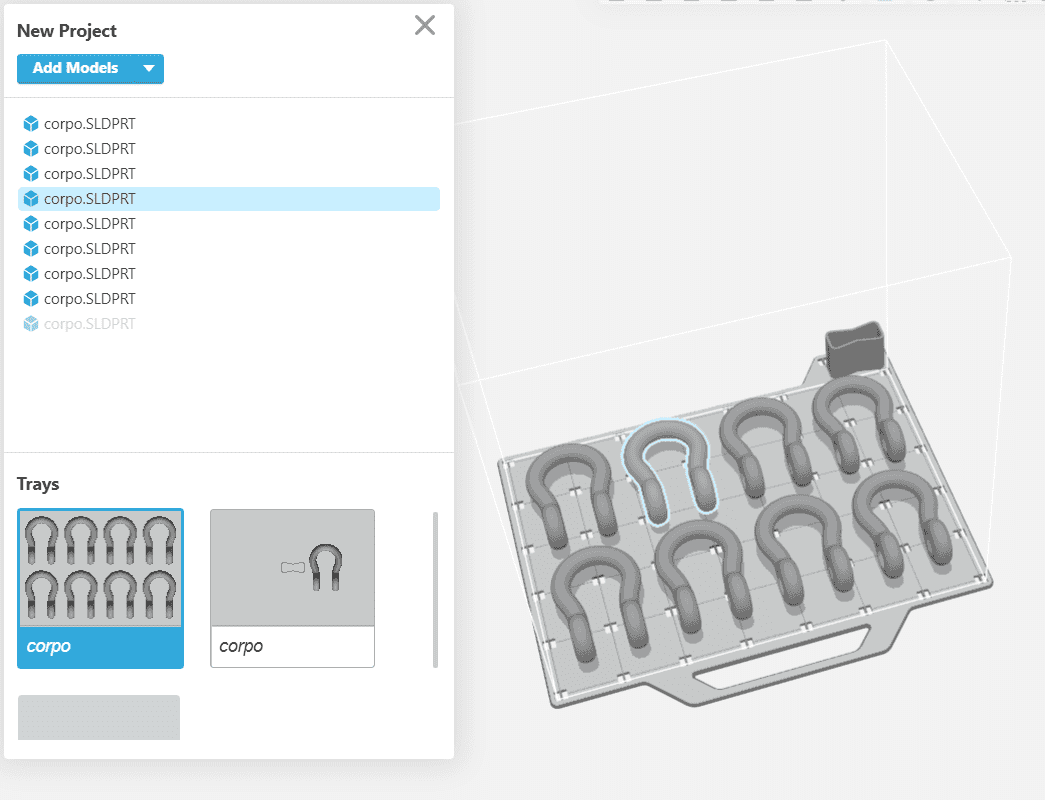Click the highlighted shackle model in the viewport

668,465
